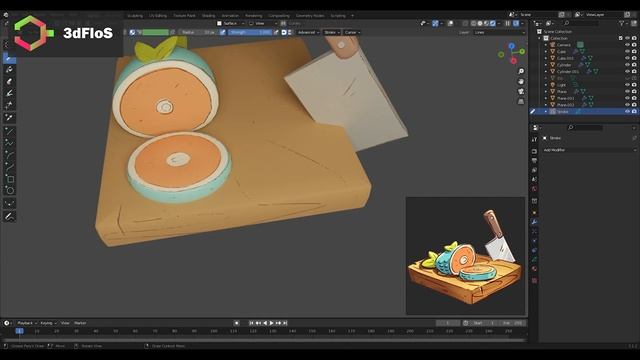This screenshot has height=360, width=640.
Task: Select the Tint brush tool
Action: click(x=9, y=93)
